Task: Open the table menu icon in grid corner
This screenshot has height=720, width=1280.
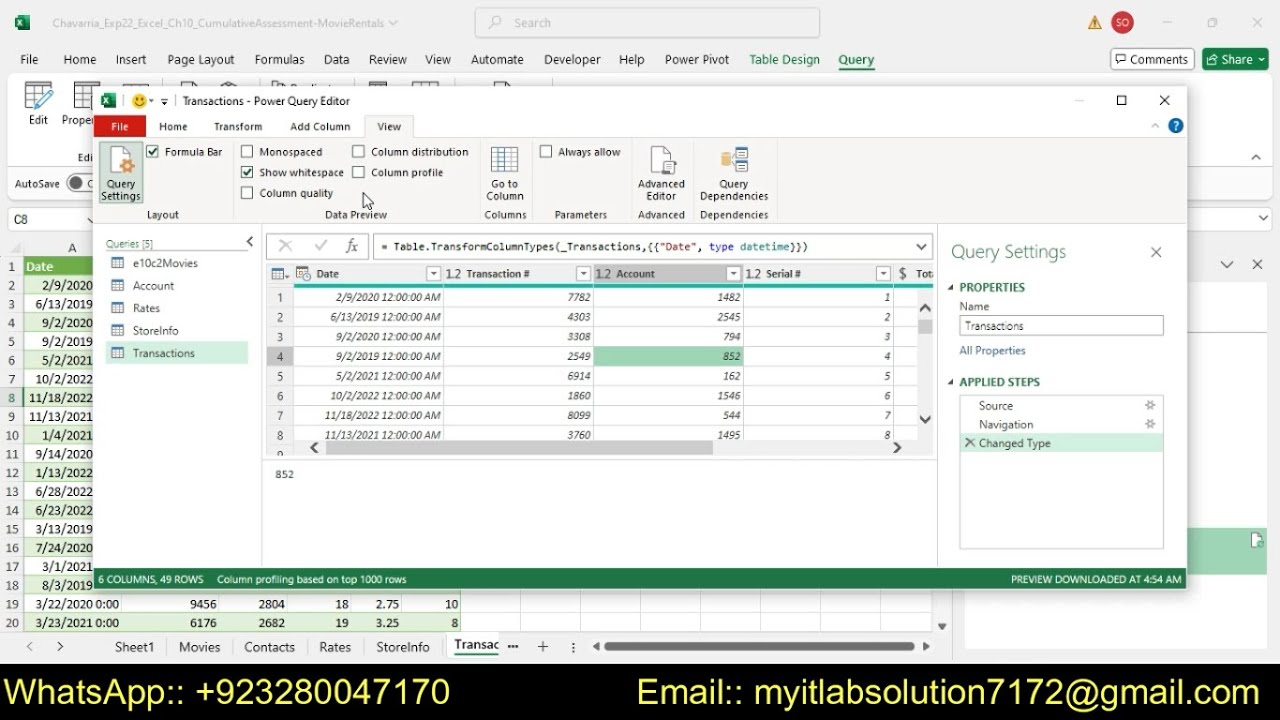Action: pos(280,274)
